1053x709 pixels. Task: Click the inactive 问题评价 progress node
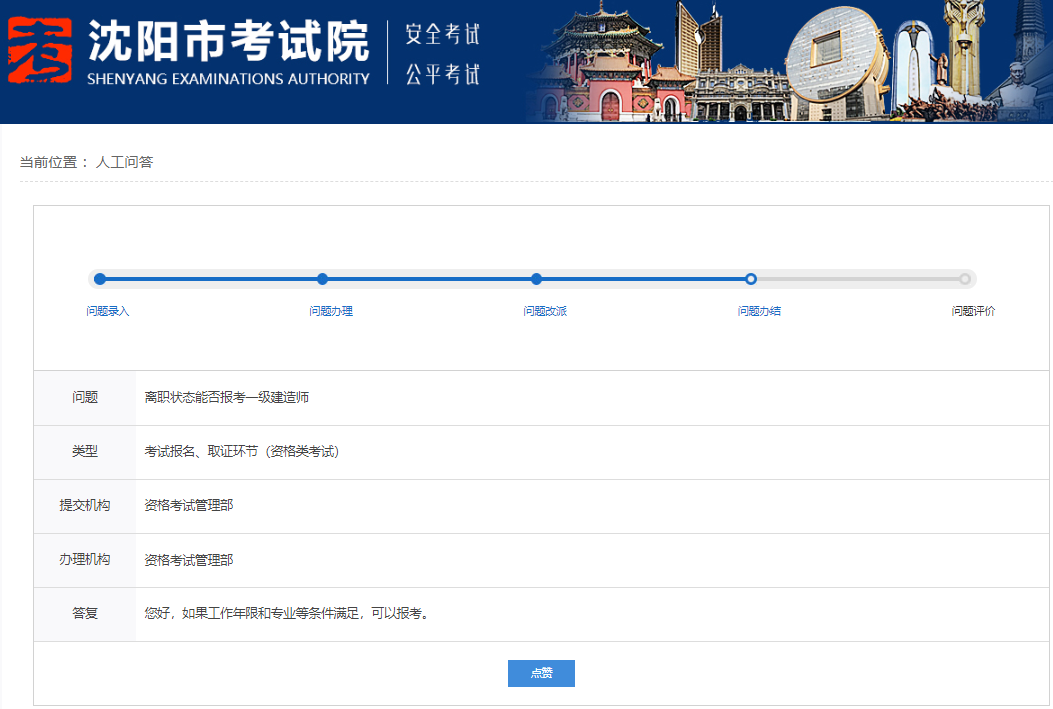964,280
